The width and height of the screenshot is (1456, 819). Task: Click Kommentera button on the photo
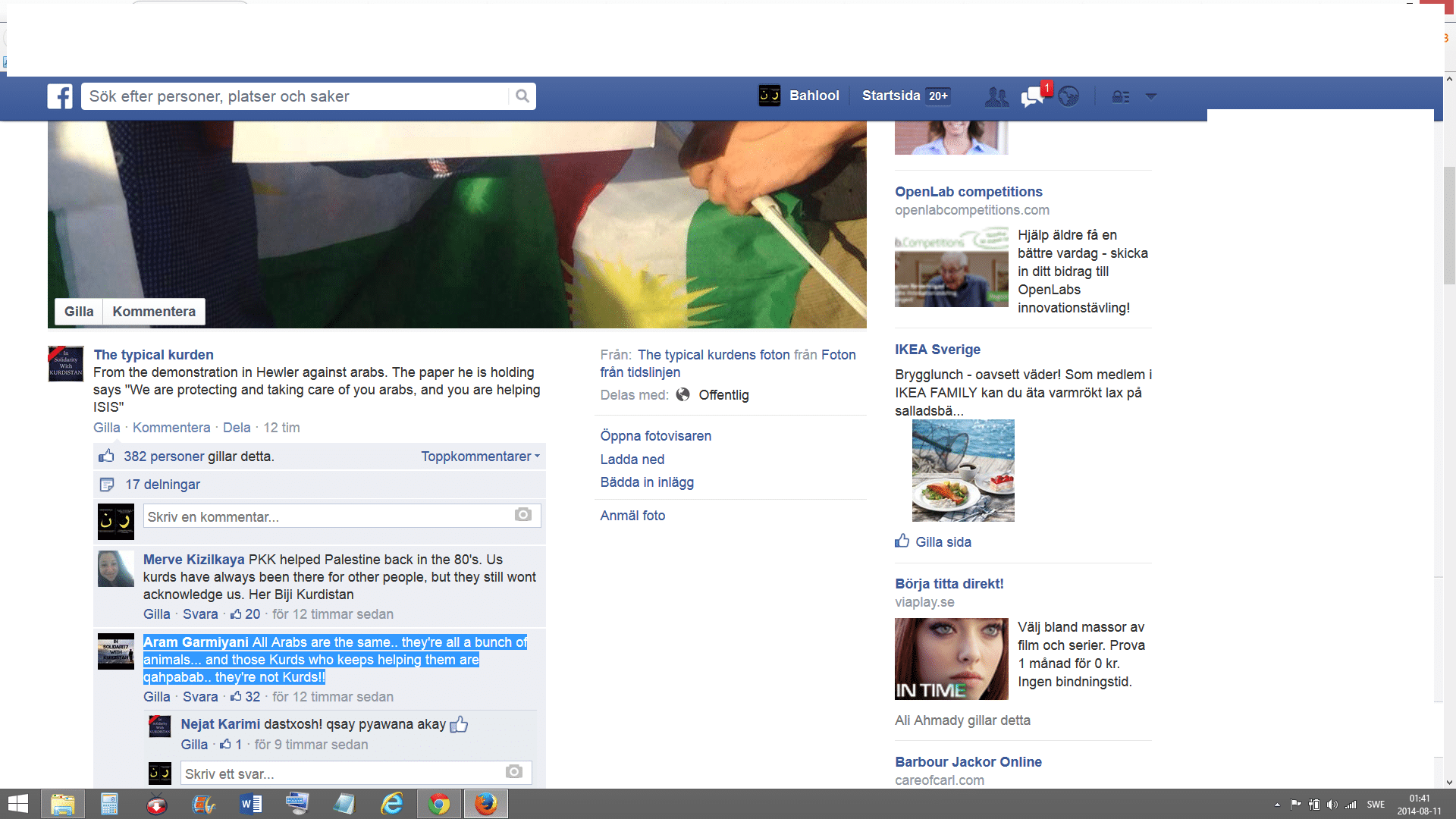[154, 312]
